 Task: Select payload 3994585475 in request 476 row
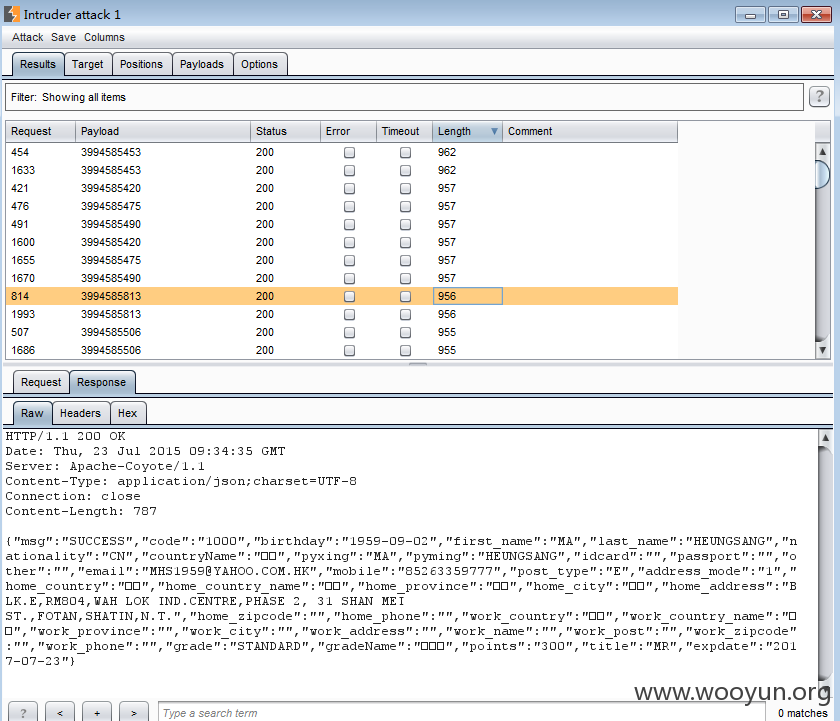tap(111, 206)
